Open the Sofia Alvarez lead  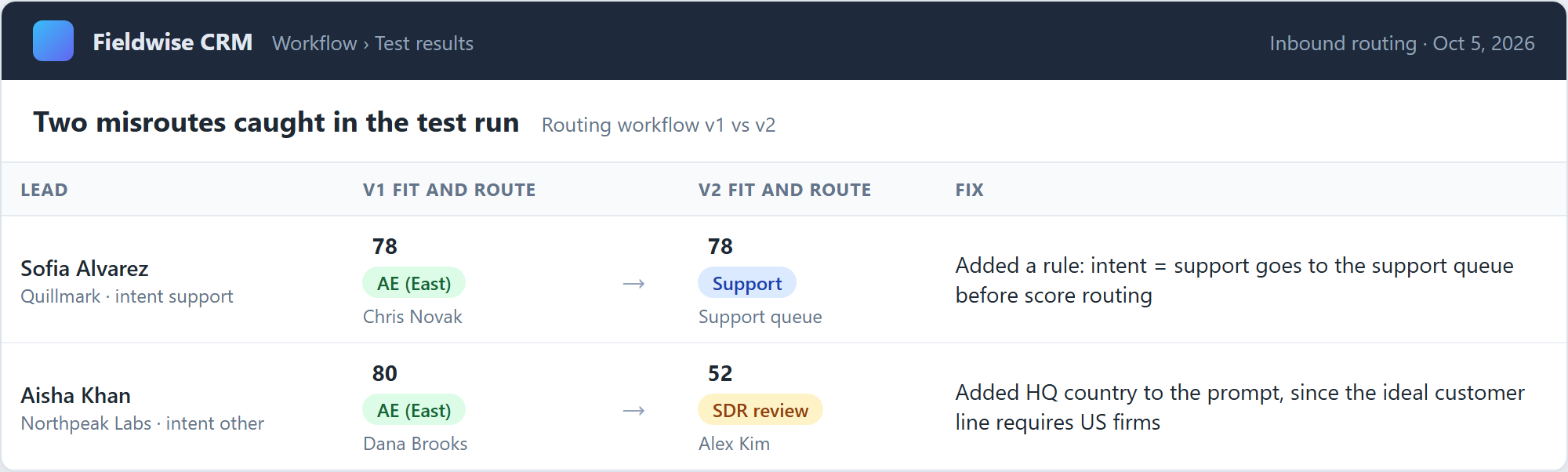pos(85,268)
